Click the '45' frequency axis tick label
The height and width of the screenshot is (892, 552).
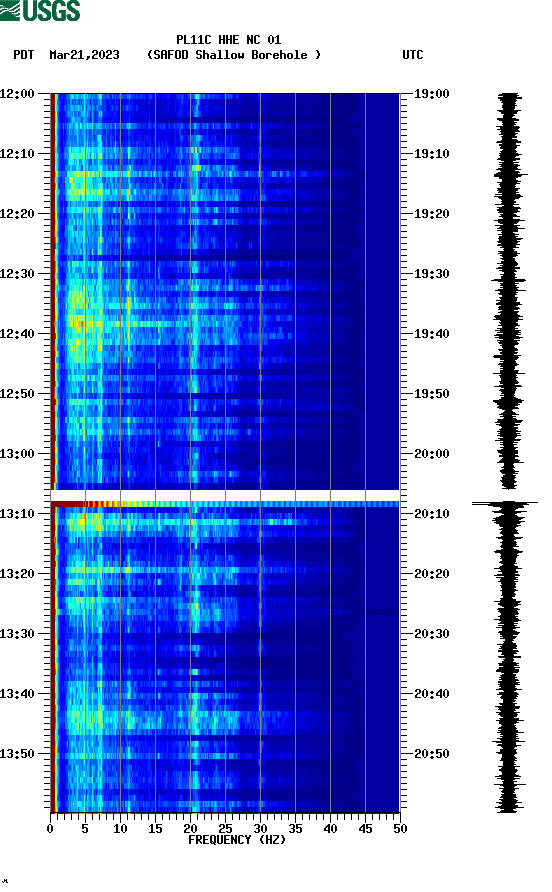point(365,829)
